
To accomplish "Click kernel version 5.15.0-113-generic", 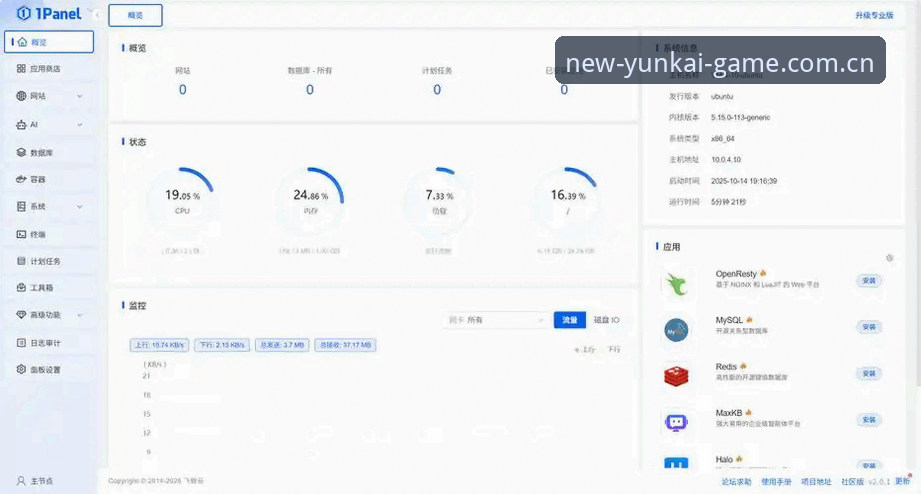I will (x=740, y=117).
